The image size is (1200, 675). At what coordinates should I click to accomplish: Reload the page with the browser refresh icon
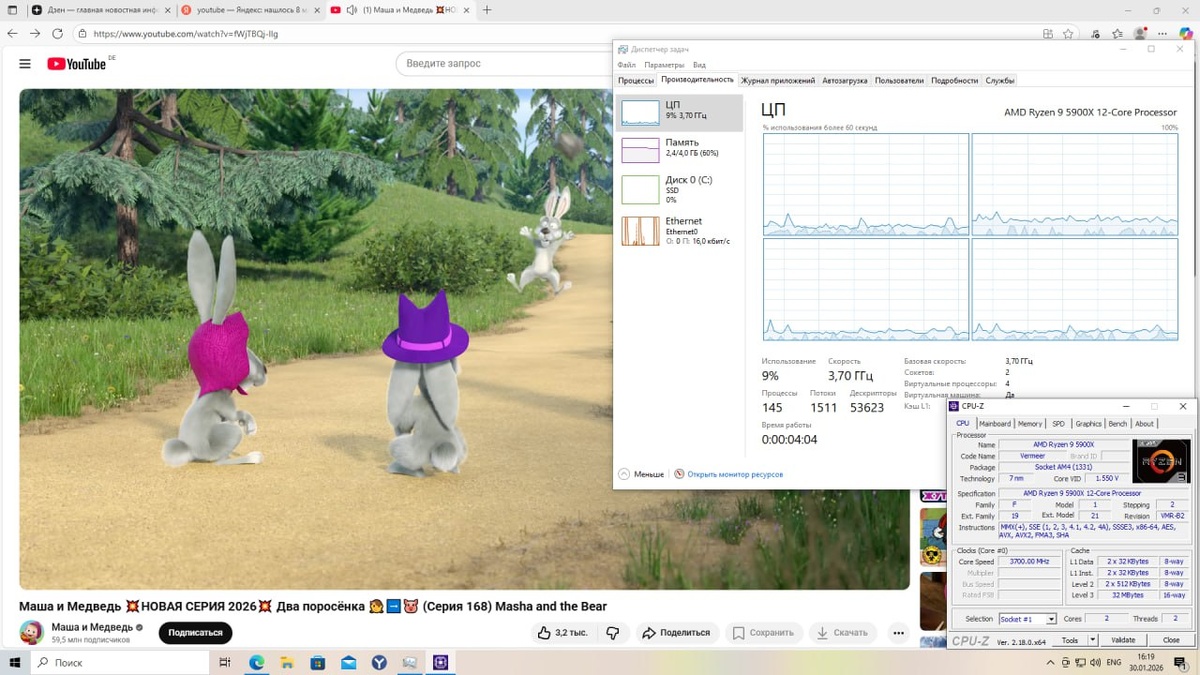(58, 33)
